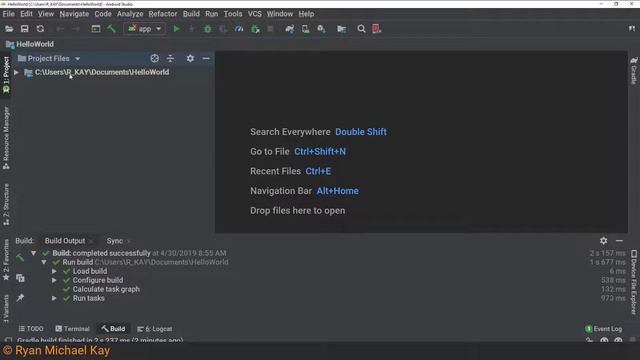640x360 pixels.
Task: Click the Make Project hammer icon
Action: (111, 29)
